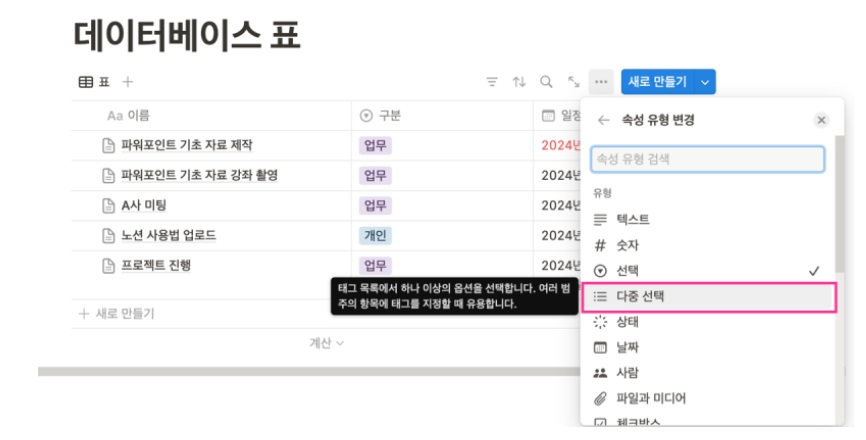Go back with arrow in 속성 유형 변경 panel
Screen dimensions: 866x440
[604, 120]
